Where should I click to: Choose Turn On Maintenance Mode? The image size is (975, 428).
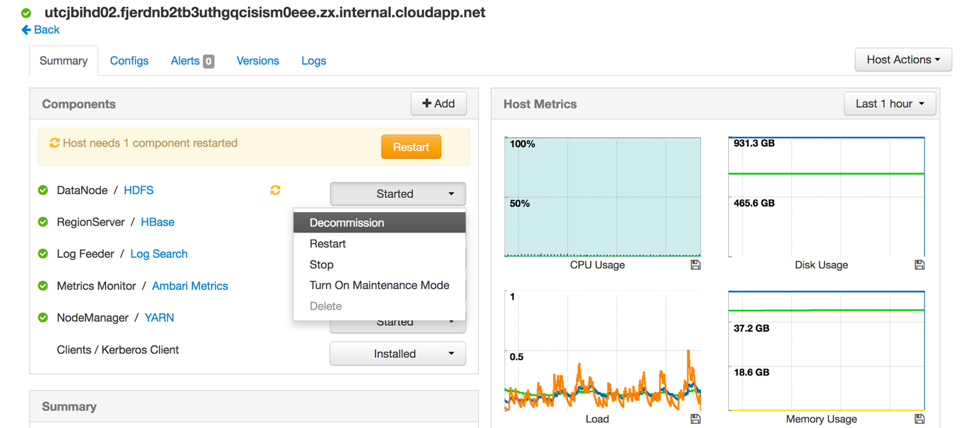[x=379, y=285]
